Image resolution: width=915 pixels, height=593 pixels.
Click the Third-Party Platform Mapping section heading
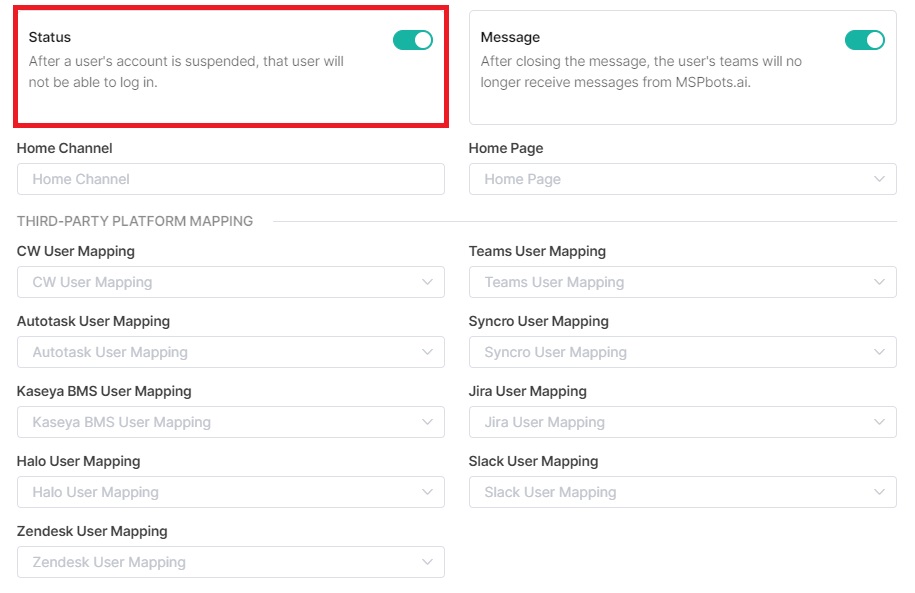click(x=135, y=221)
